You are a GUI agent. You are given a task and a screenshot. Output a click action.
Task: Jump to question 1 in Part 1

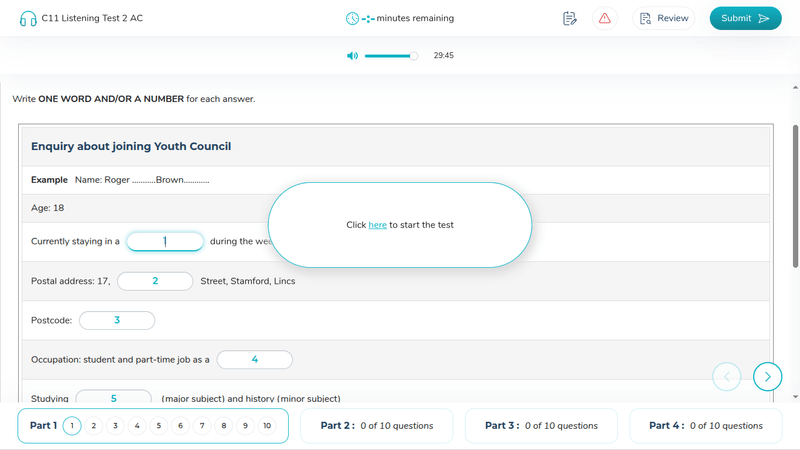point(72,426)
